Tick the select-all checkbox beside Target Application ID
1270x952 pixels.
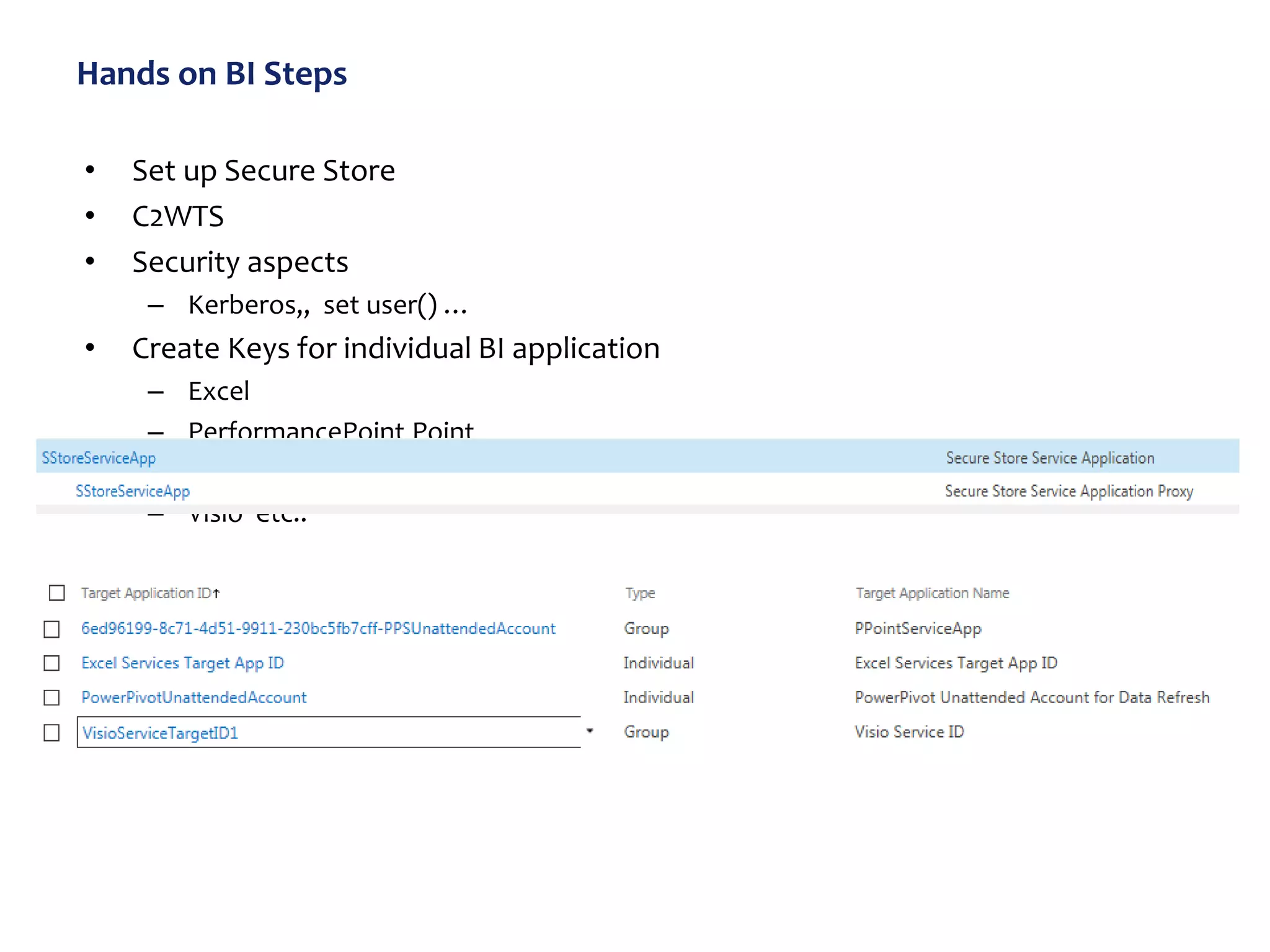[56, 593]
